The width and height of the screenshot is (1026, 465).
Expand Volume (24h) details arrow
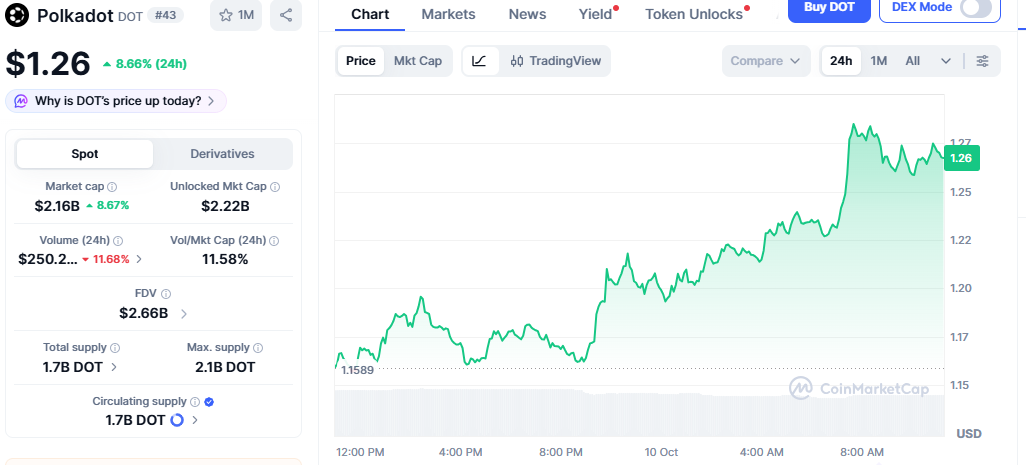tap(138, 260)
